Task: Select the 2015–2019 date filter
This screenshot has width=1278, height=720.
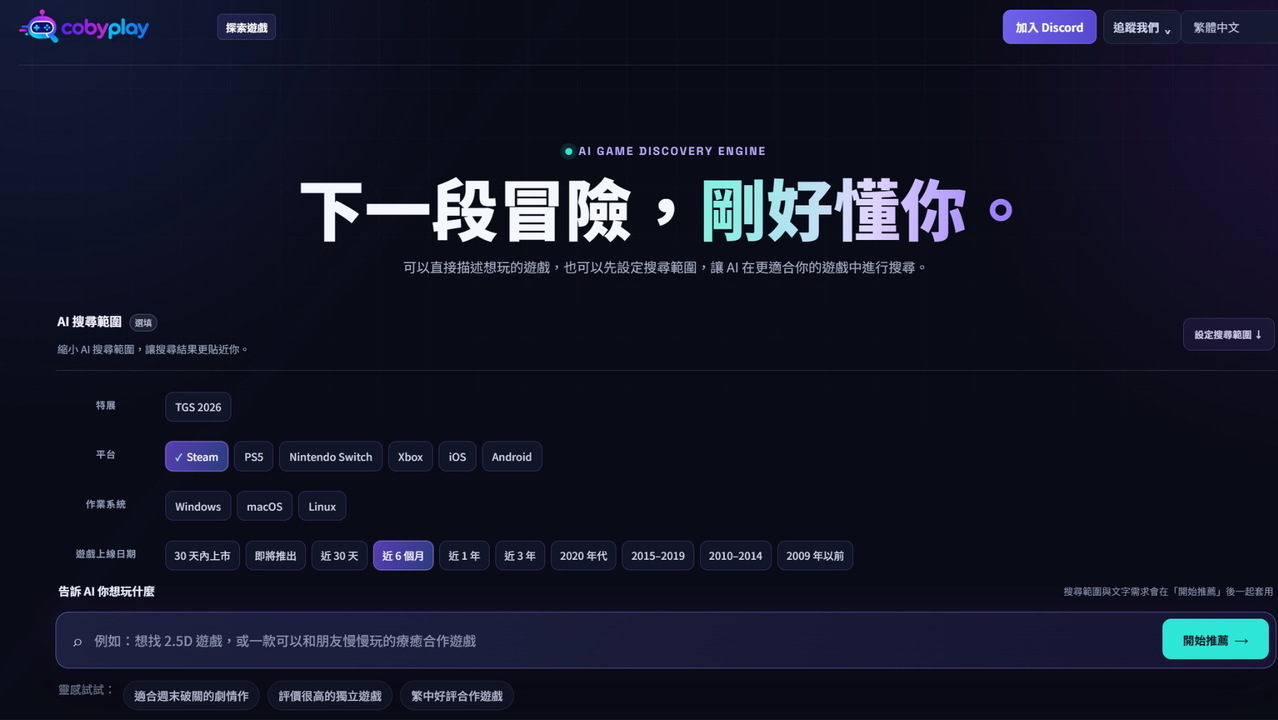Action: tap(658, 555)
